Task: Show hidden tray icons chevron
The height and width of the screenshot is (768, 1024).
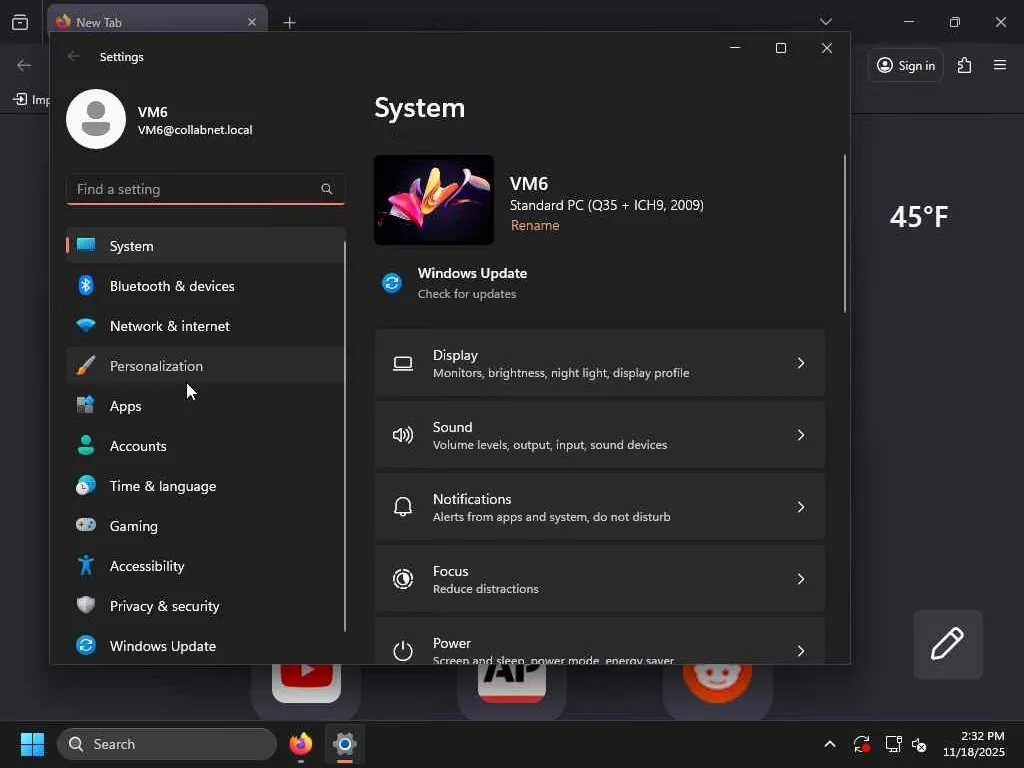Action: [829, 744]
